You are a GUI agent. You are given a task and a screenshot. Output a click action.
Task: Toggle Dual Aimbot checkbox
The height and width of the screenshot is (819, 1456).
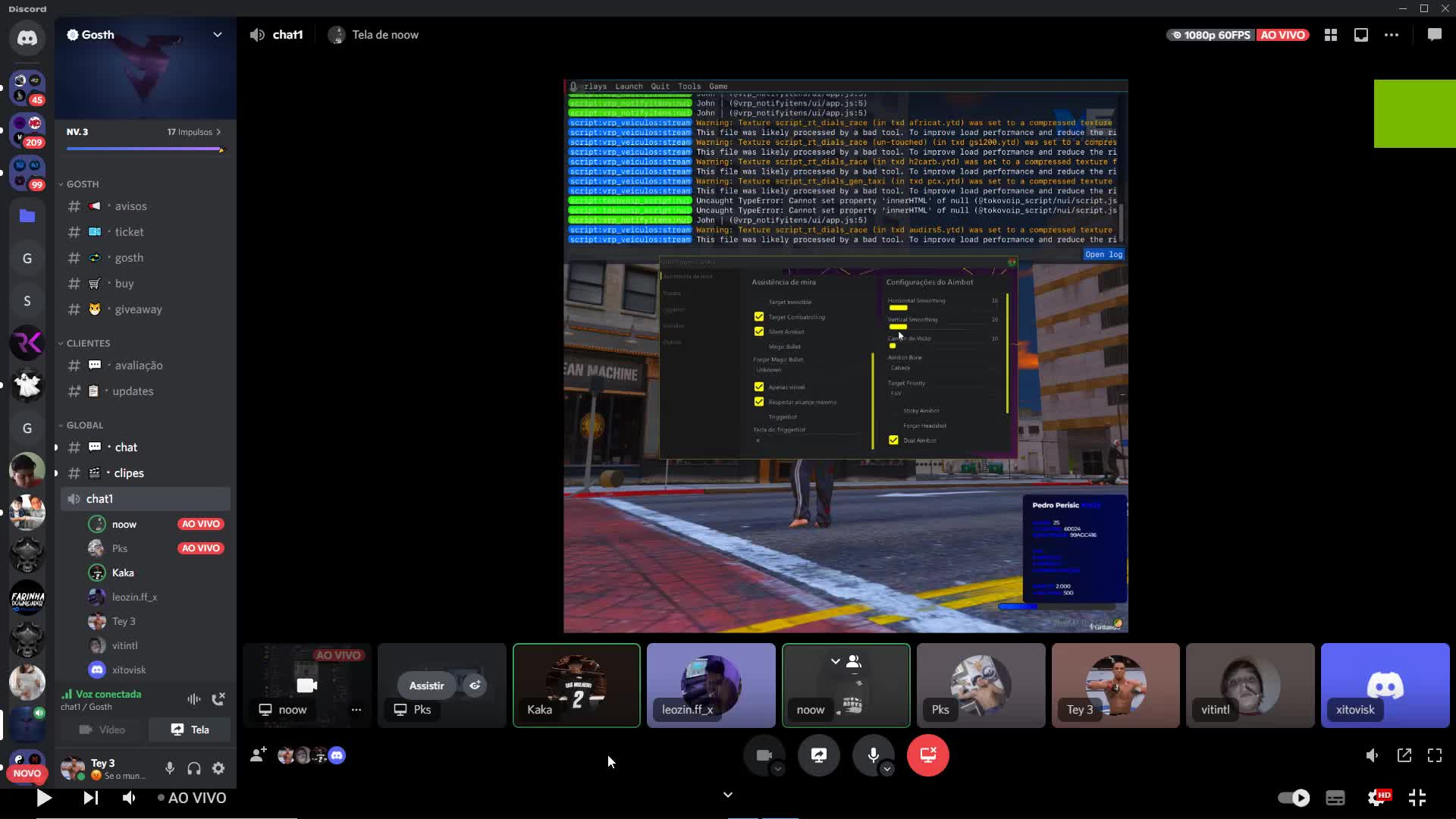click(893, 441)
